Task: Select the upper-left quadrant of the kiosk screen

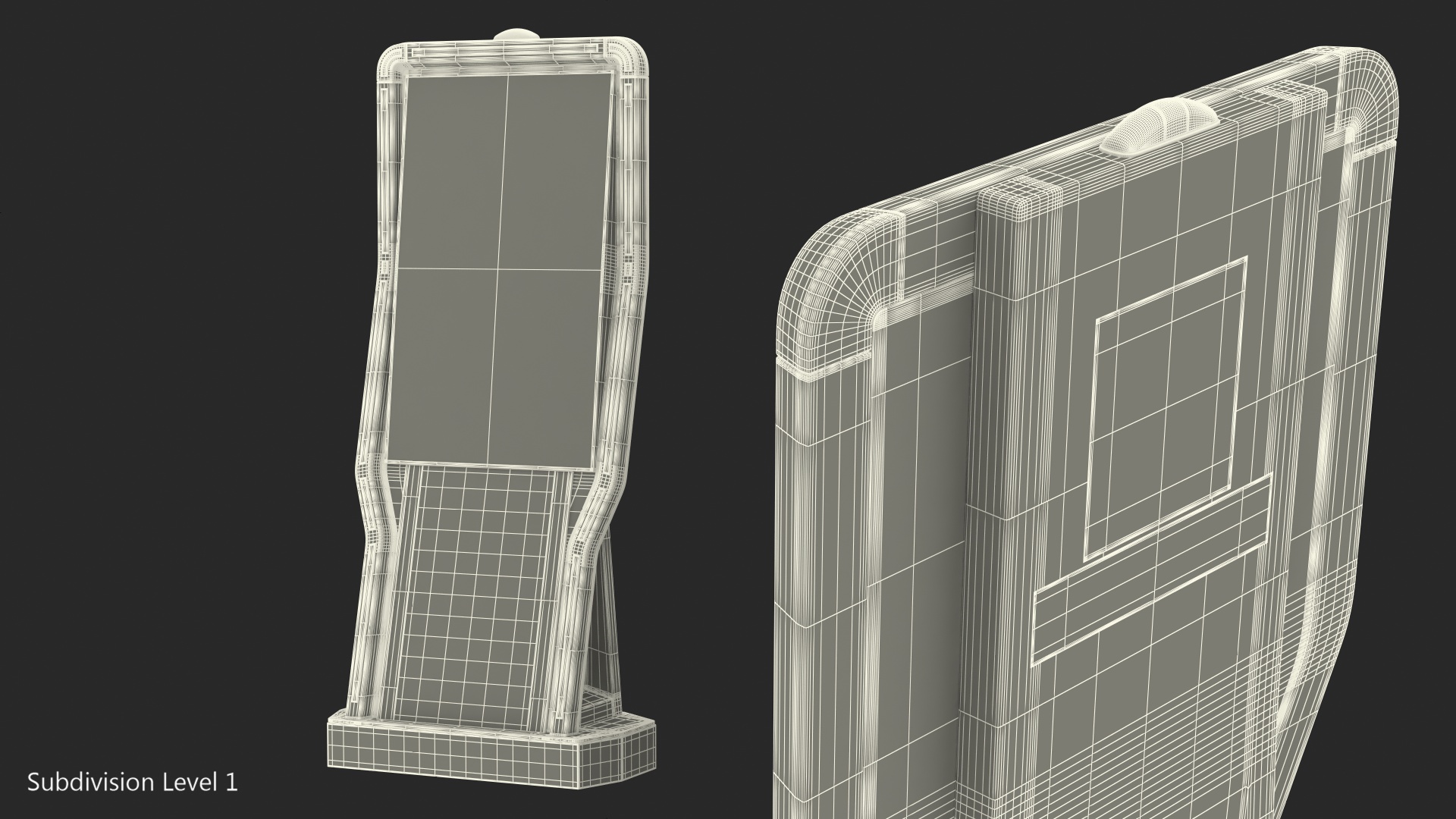Action: (x=451, y=171)
